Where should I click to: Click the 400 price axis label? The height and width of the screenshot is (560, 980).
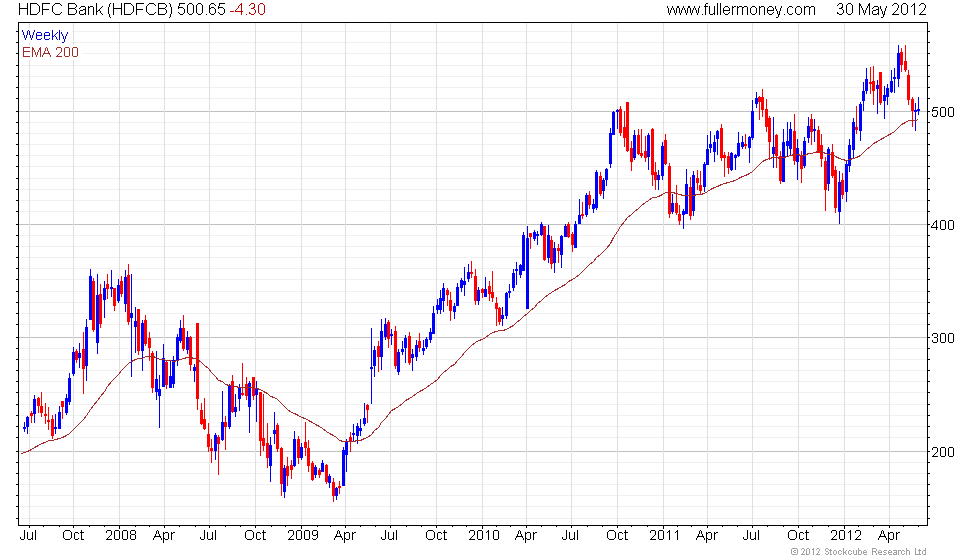[943, 225]
